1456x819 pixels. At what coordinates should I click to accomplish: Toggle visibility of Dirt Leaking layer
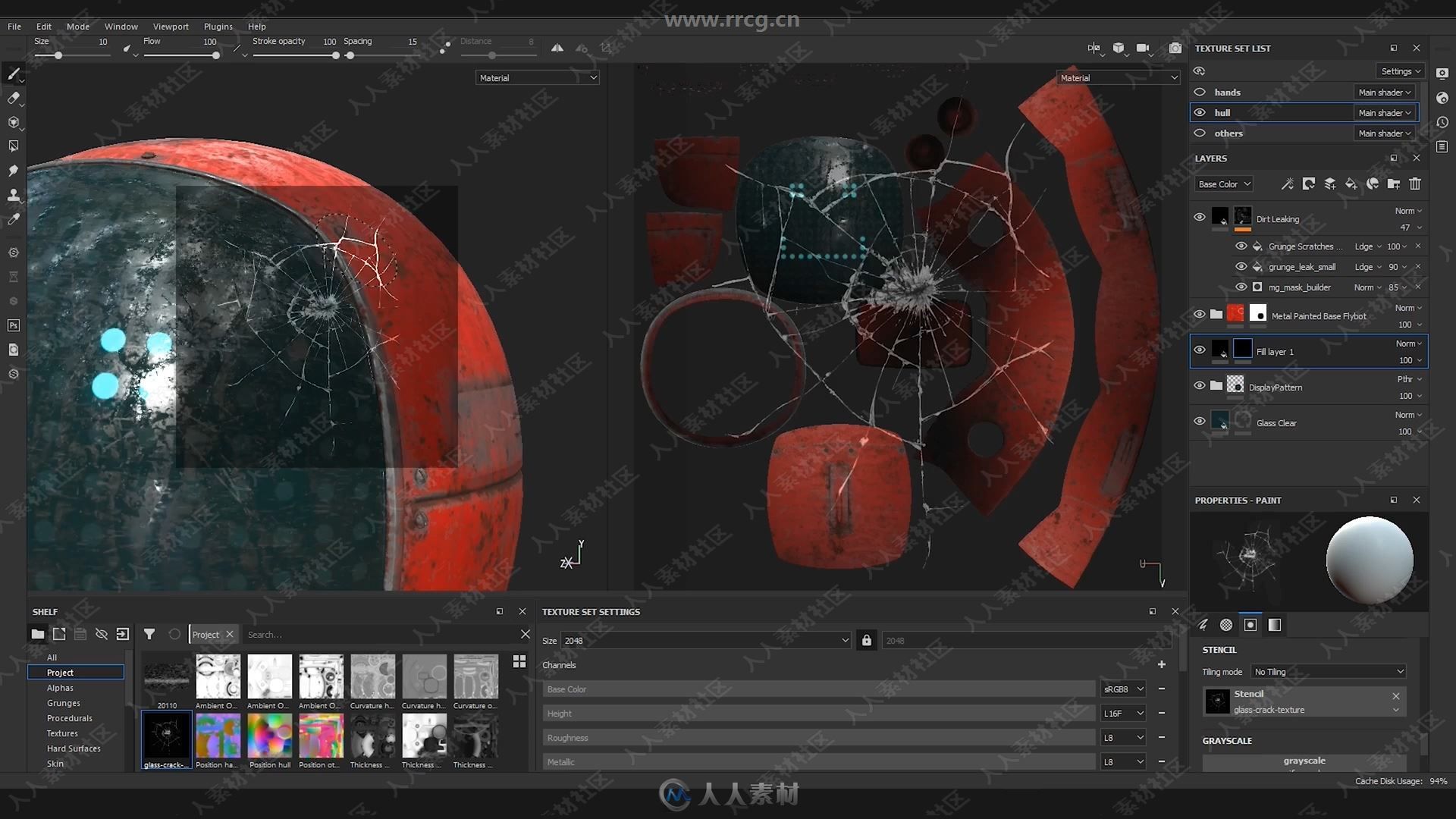[1200, 217]
